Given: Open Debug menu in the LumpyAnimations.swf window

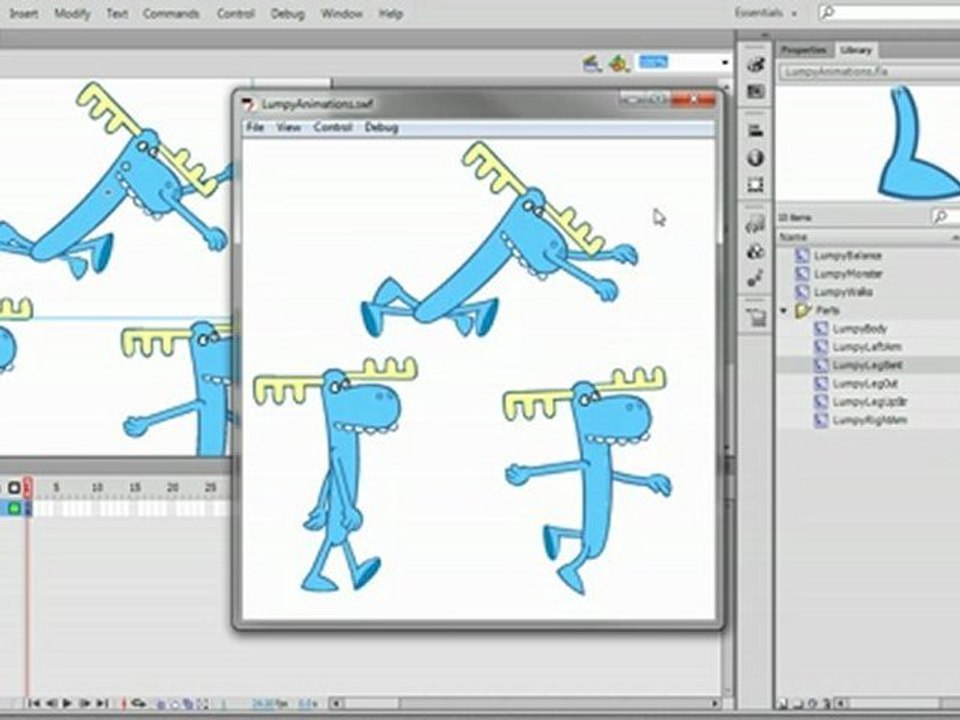Looking at the screenshot, I should pos(381,127).
